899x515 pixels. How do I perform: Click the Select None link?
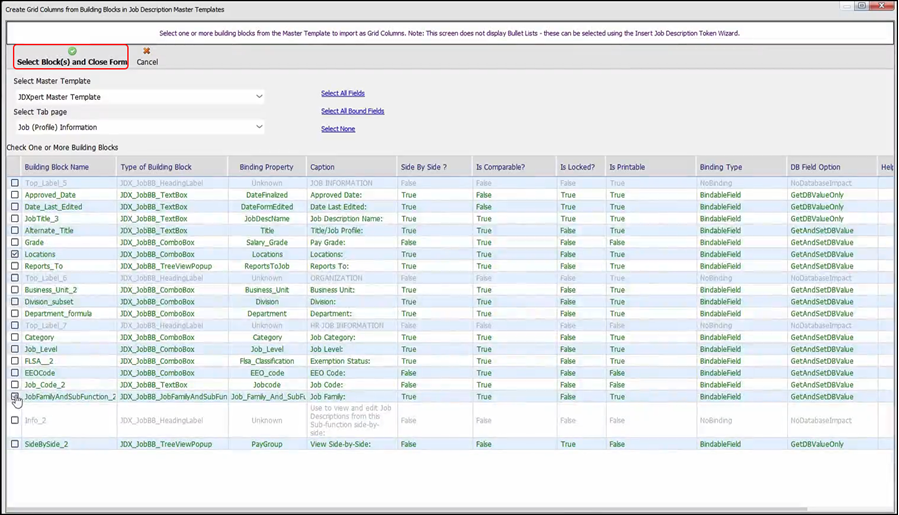[x=337, y=129]
